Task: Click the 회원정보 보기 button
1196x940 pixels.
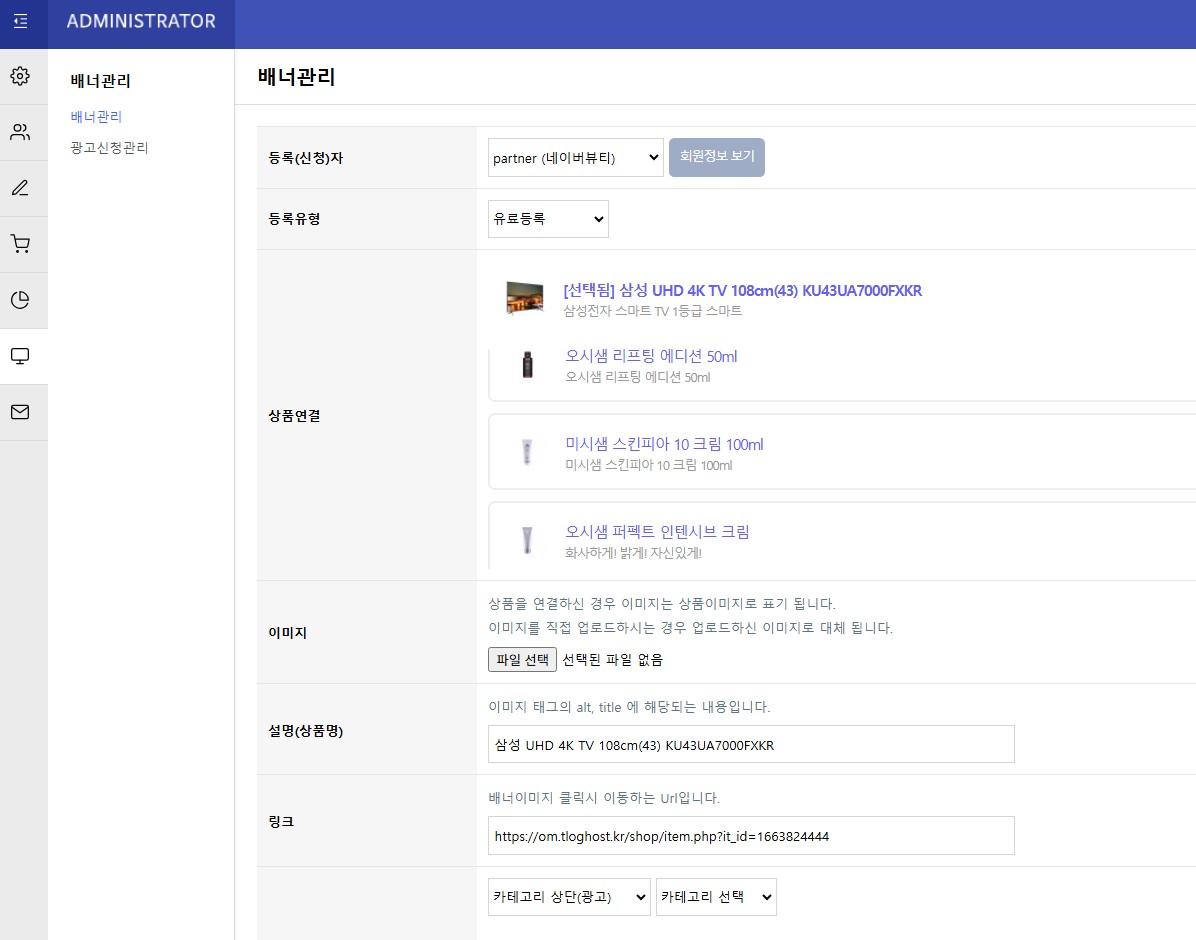Action: [x=716, y=157]
